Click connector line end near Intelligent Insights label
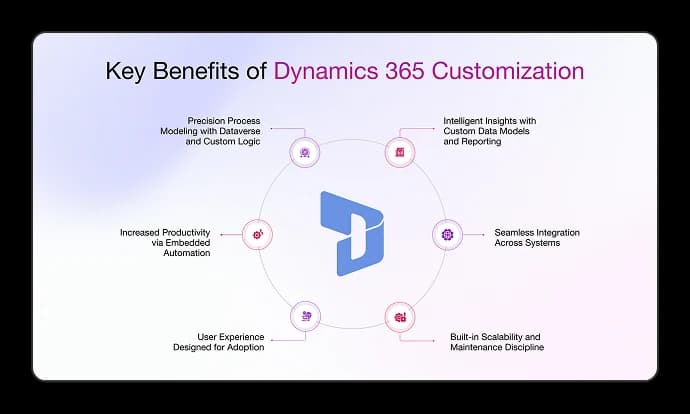 point(434,128)
